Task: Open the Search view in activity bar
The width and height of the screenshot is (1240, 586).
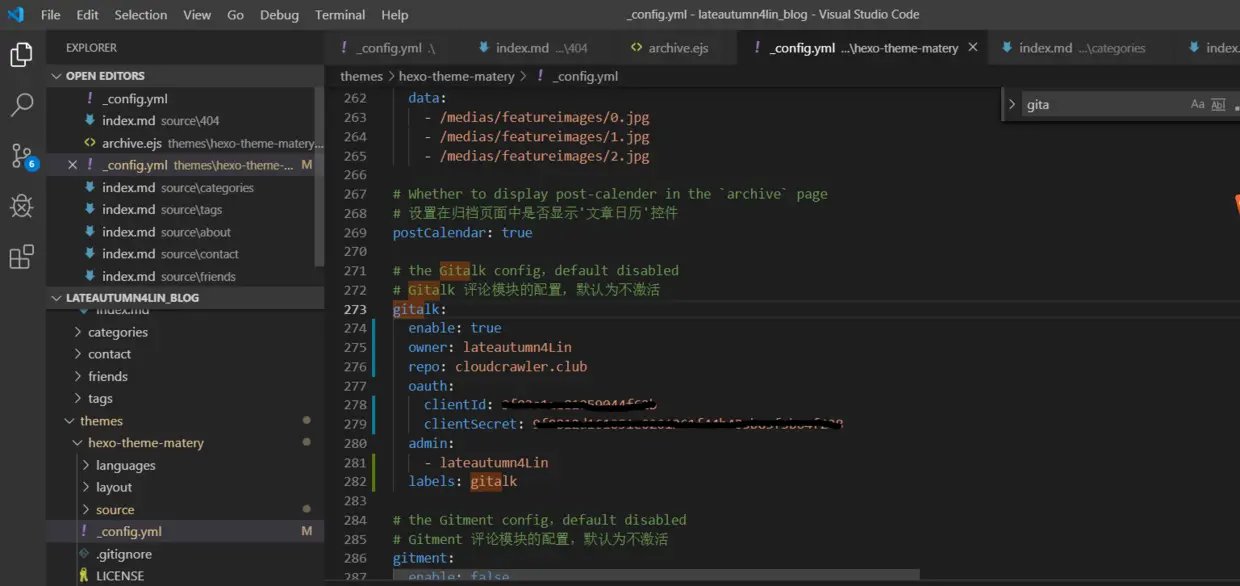Action: tap(21, 105)
